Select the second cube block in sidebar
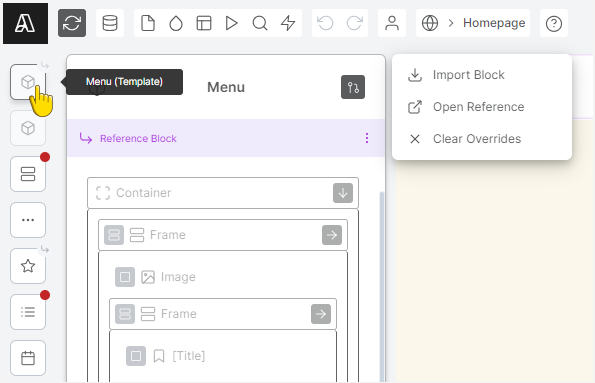 pos(28,128)
